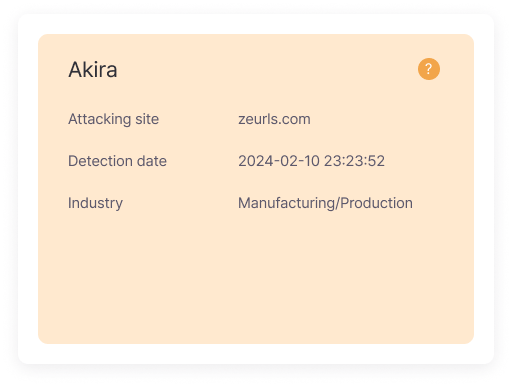Click the letter A in Akira heading

tap(75, 70)
